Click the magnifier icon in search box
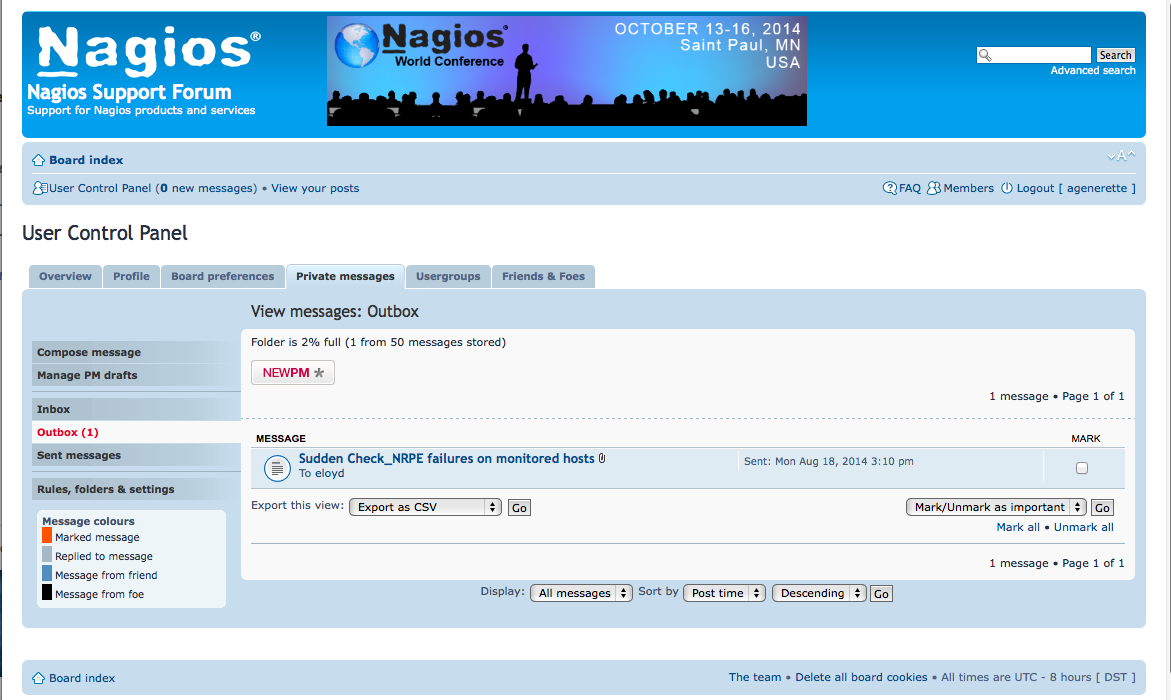 (x=985, y=56)
